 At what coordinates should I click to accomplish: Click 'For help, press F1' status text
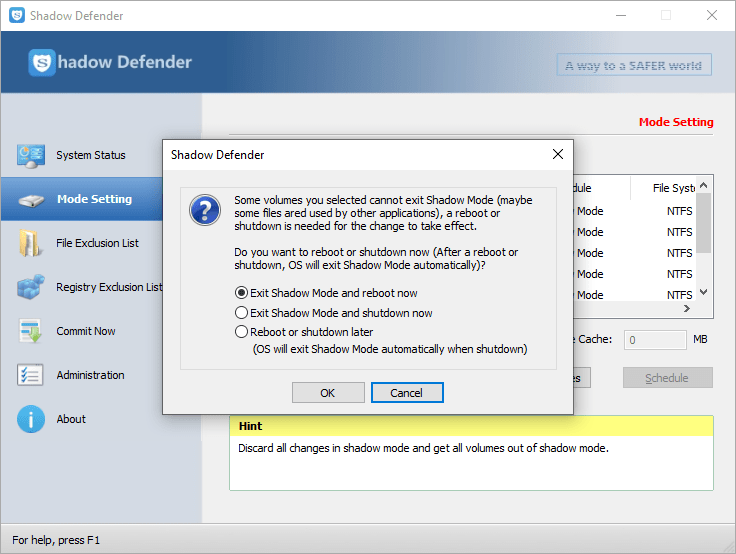(56, 540)
